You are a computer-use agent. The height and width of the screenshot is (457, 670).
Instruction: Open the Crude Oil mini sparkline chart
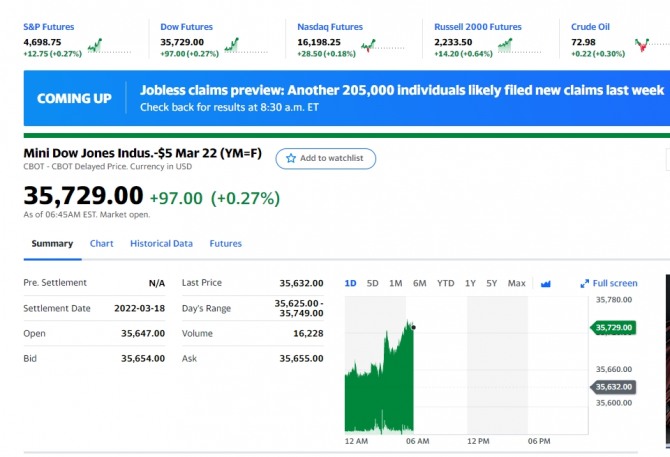652,45
